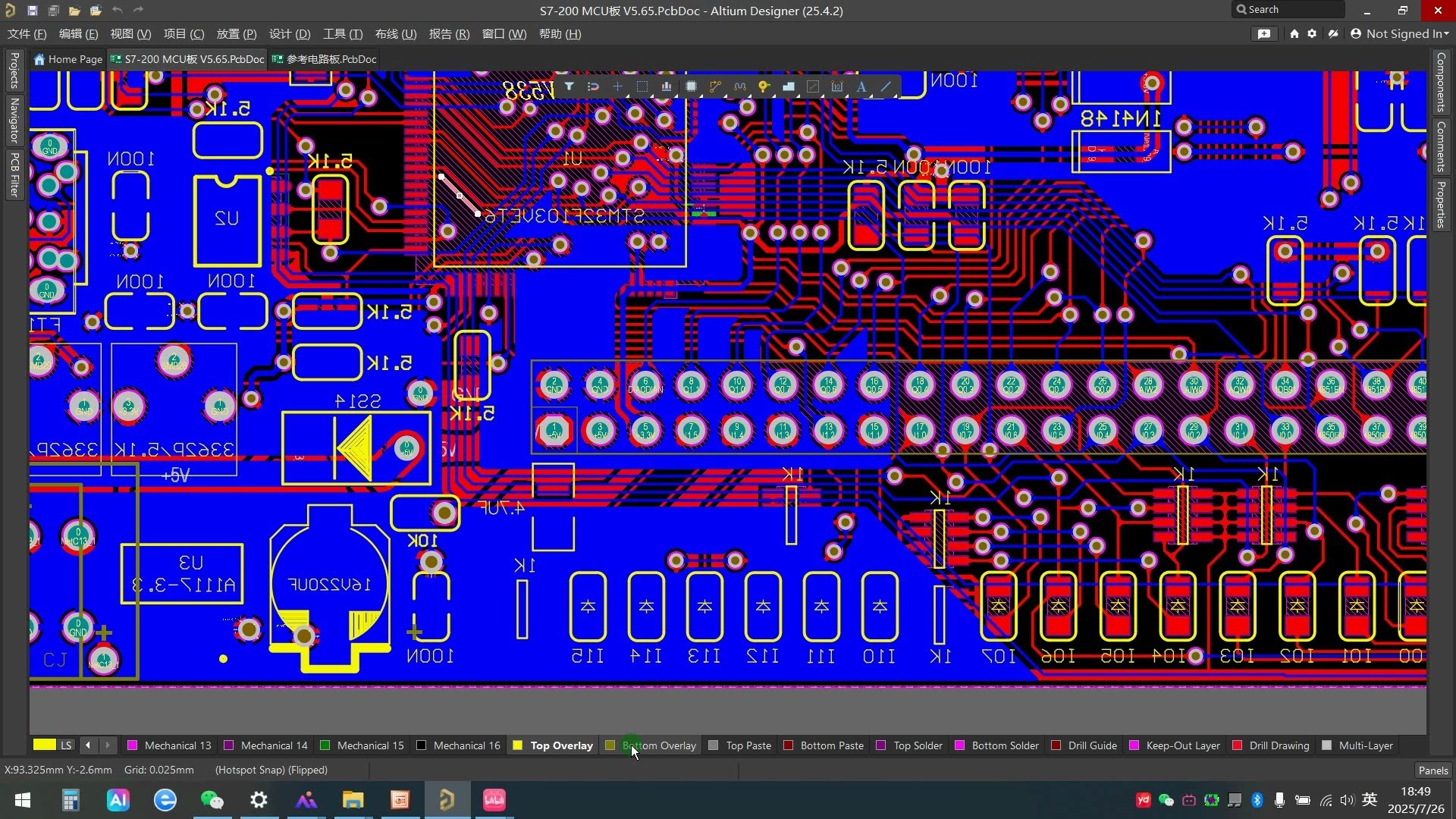
Task: Click the Place Keepout icon
Action: click(x=813, y=86)
